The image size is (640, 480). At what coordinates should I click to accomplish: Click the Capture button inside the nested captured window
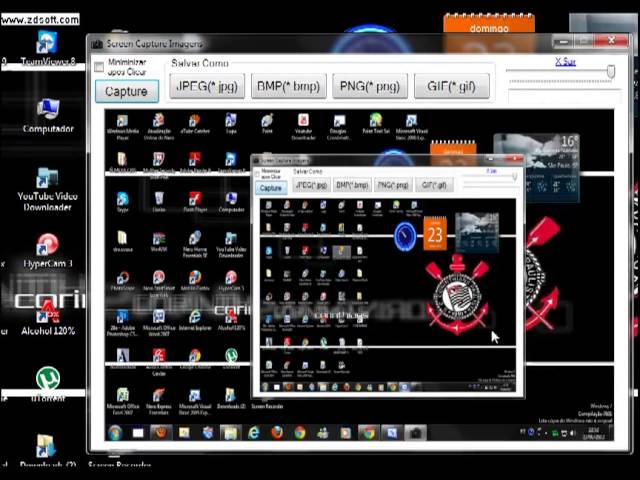pyautogui.click(x=271, y=188)
